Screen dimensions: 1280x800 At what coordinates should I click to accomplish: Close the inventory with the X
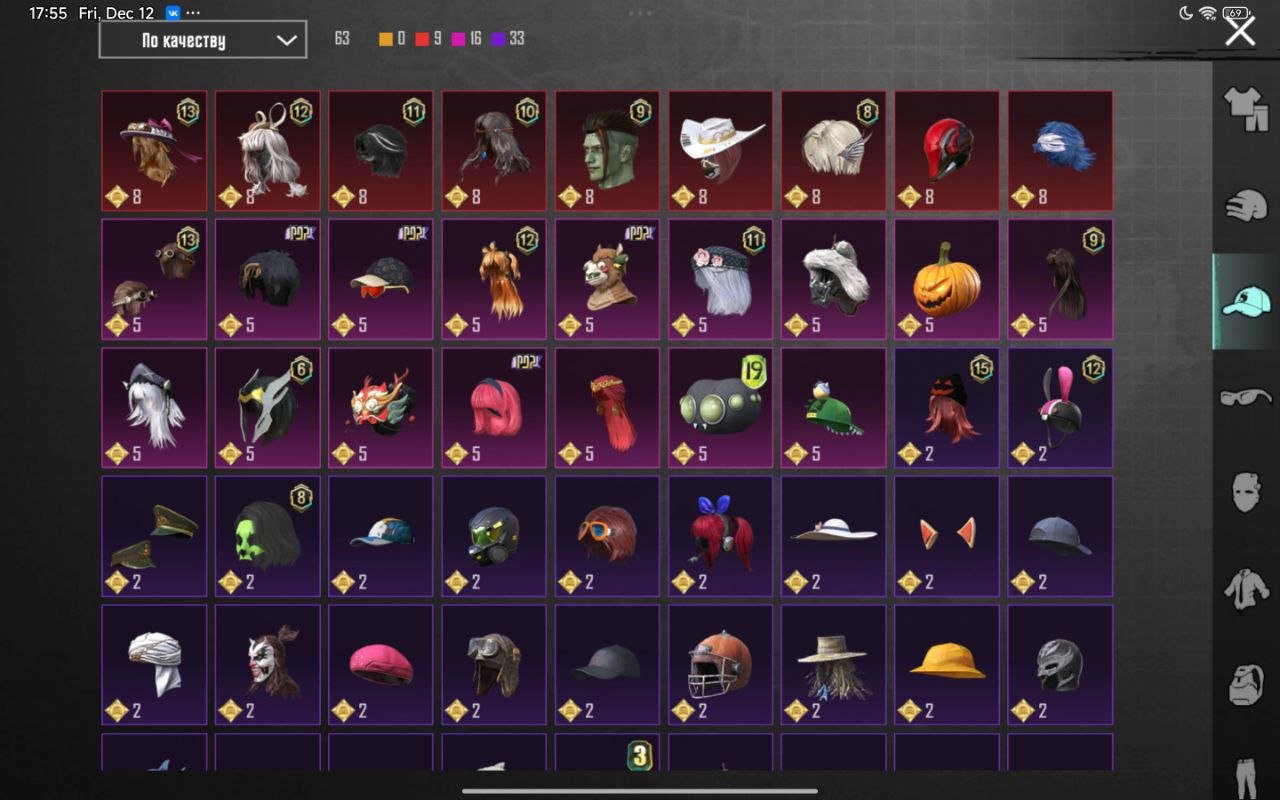pos(1241,31)
